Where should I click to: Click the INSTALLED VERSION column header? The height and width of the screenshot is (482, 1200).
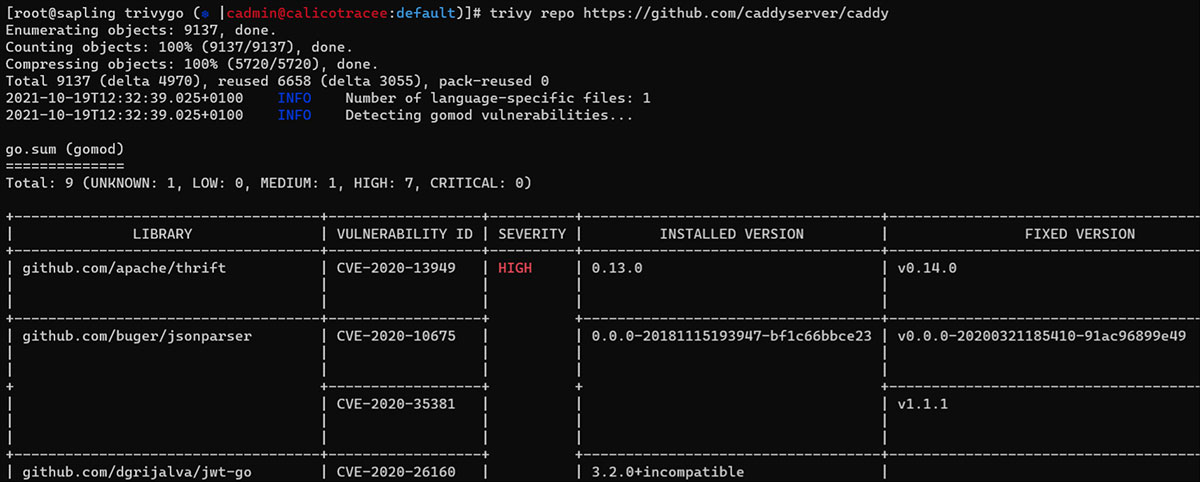(x=731, y=234)
